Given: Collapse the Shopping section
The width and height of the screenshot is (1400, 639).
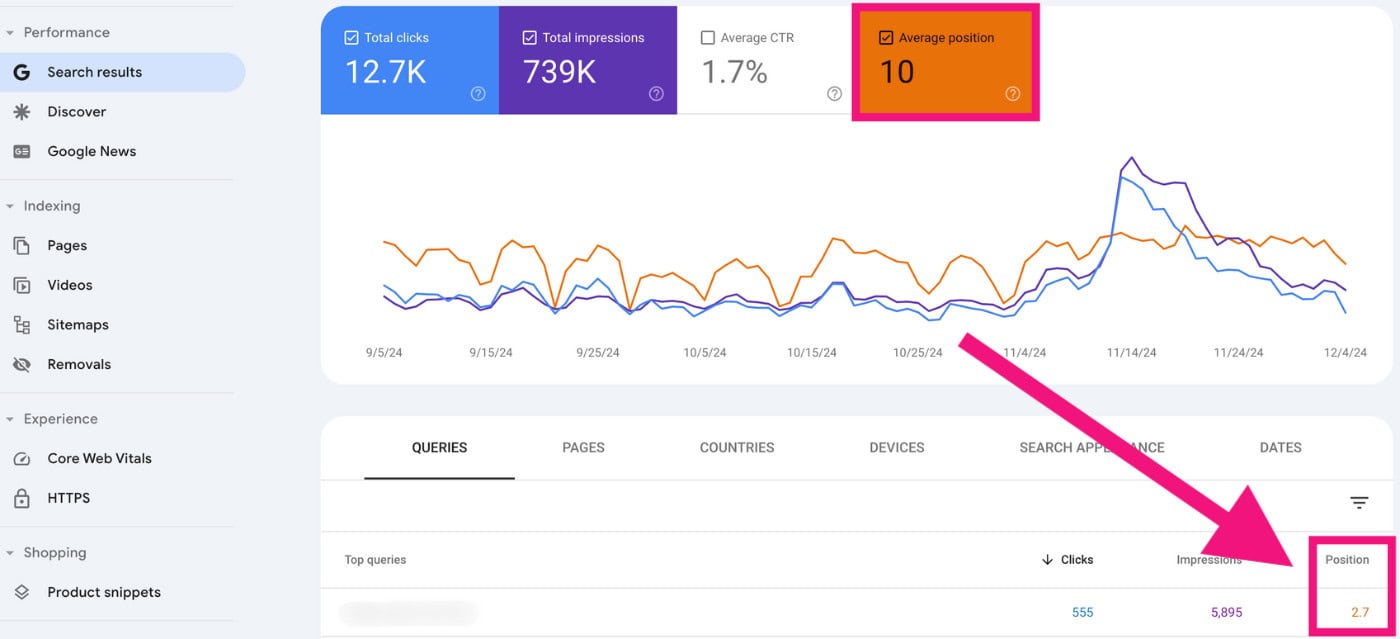Looking at the screenshot, I should pyautogui.click(x=10, y=553).
